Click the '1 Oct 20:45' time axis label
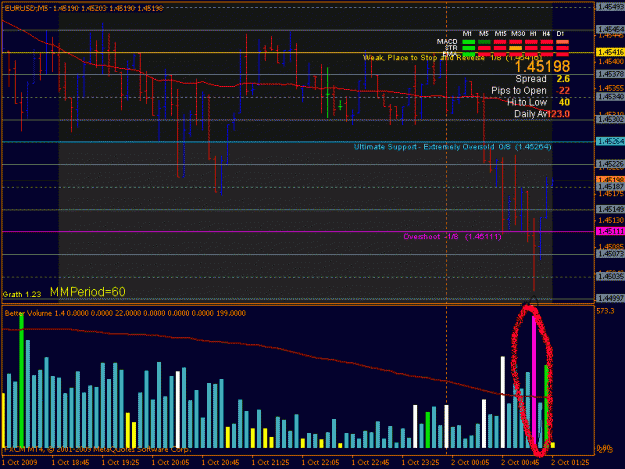625x469 pixels. click(220, 463)
